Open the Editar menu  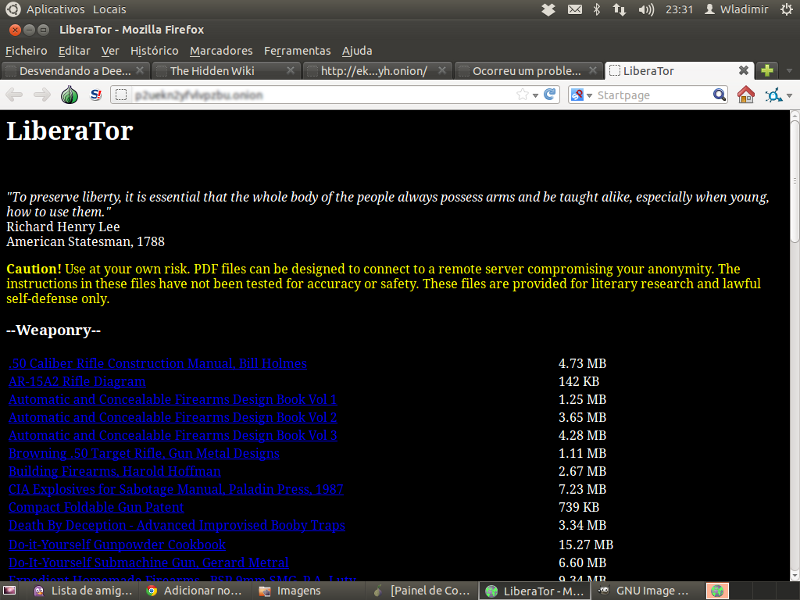[74, 51]
